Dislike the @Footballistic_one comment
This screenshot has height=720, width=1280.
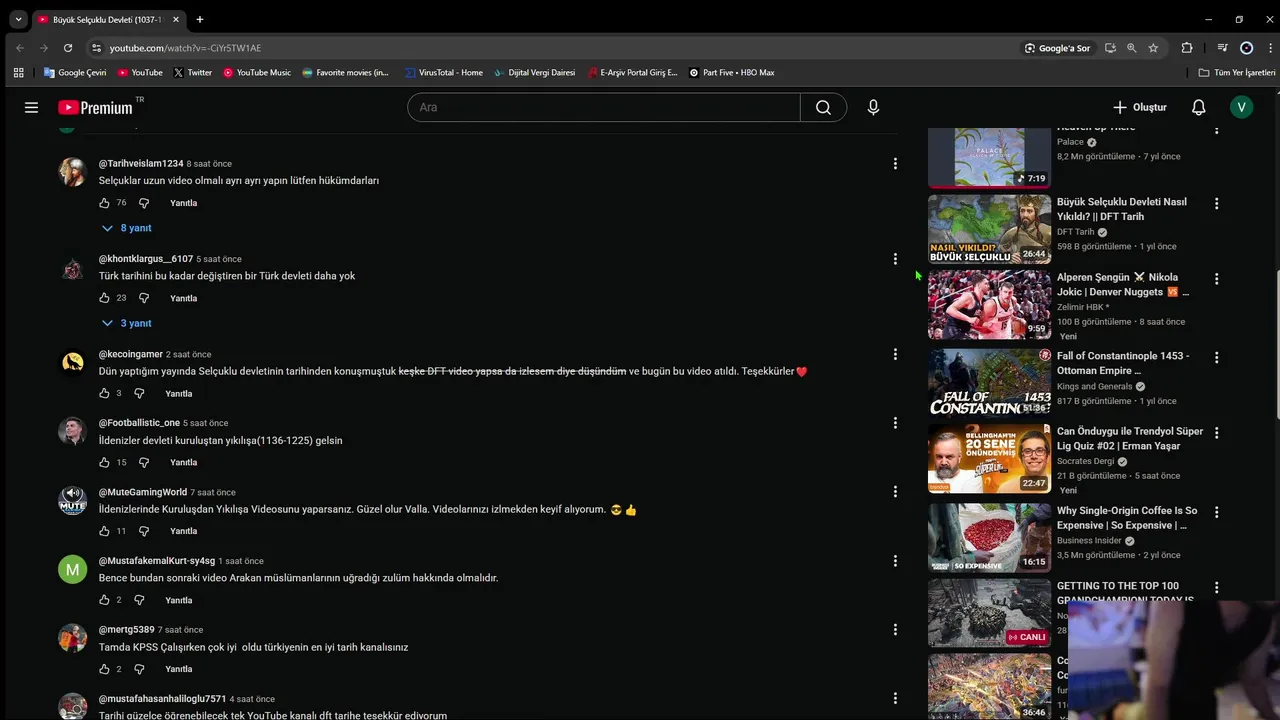144,462
